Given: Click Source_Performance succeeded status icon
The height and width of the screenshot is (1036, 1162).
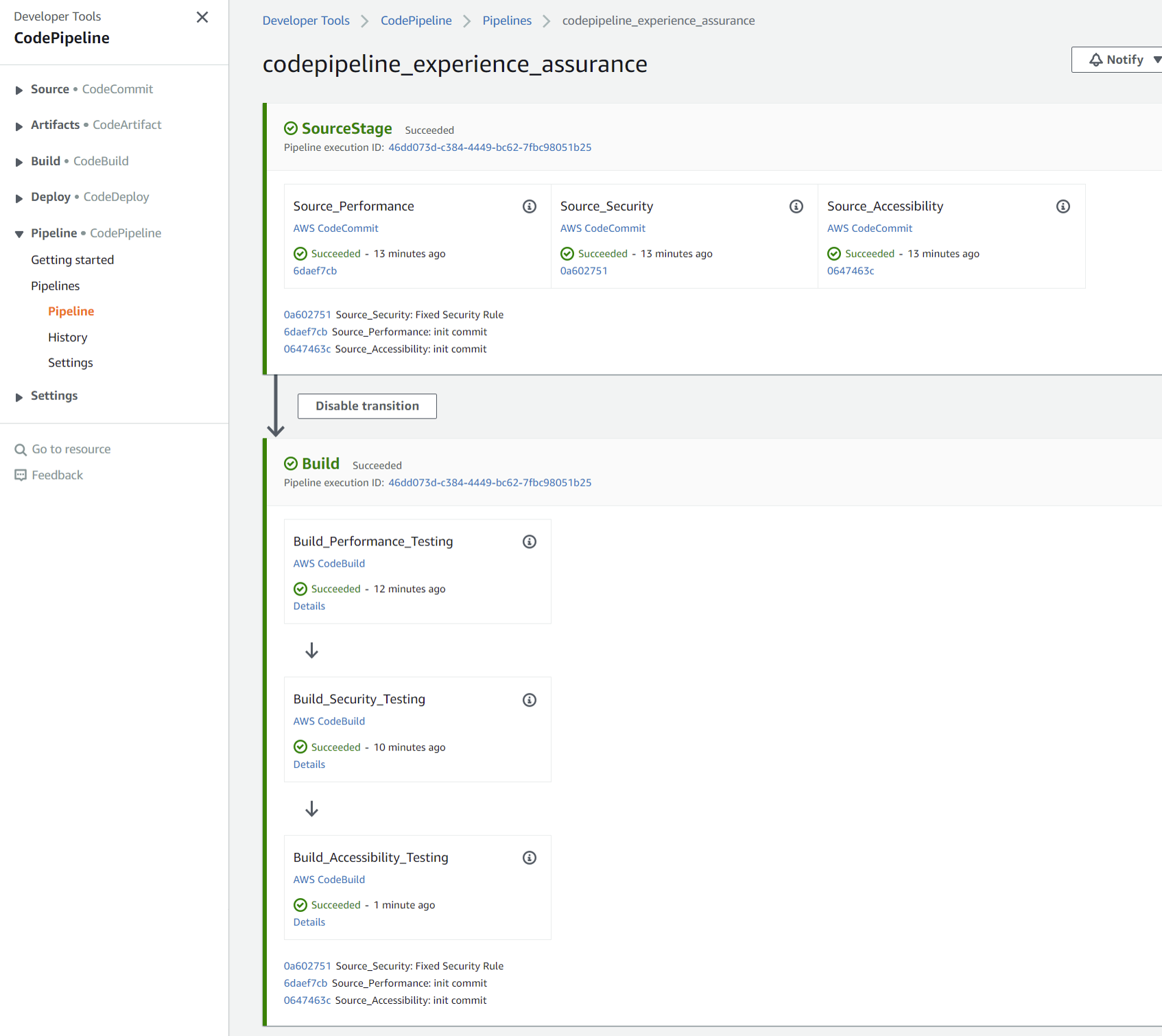Looking at the screenshot, I should (300, 254).
